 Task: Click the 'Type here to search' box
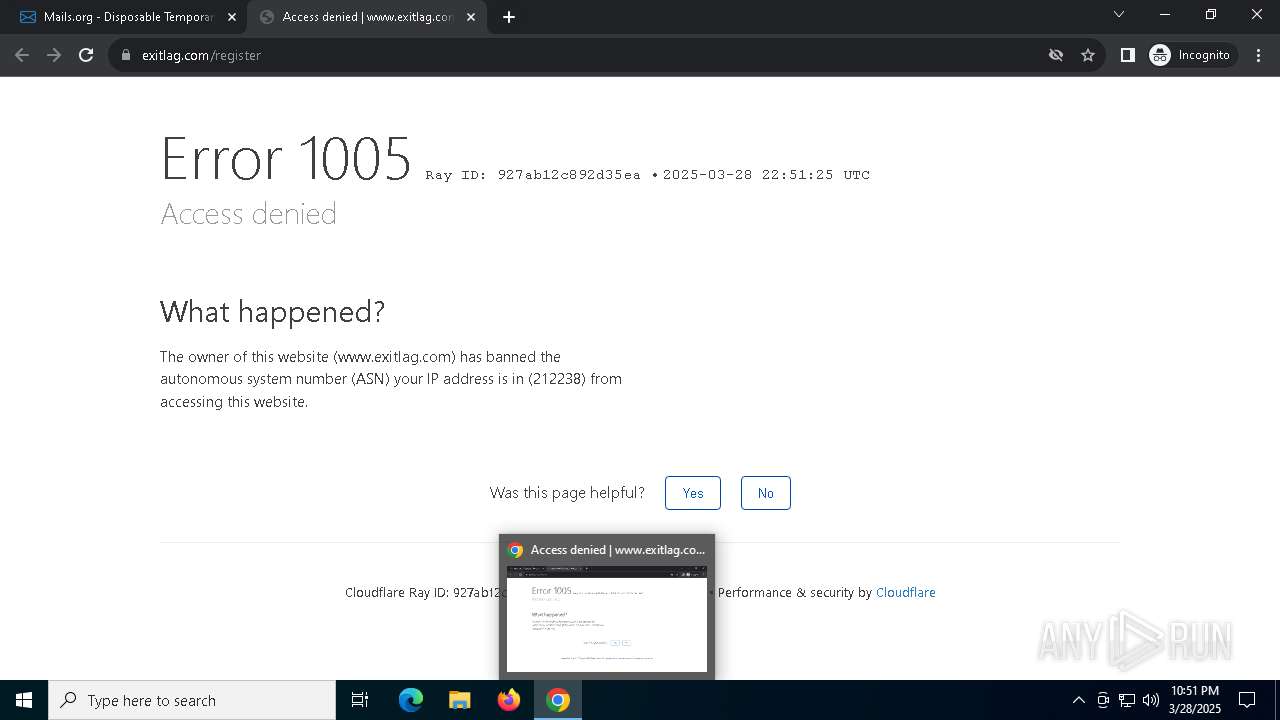192,700
